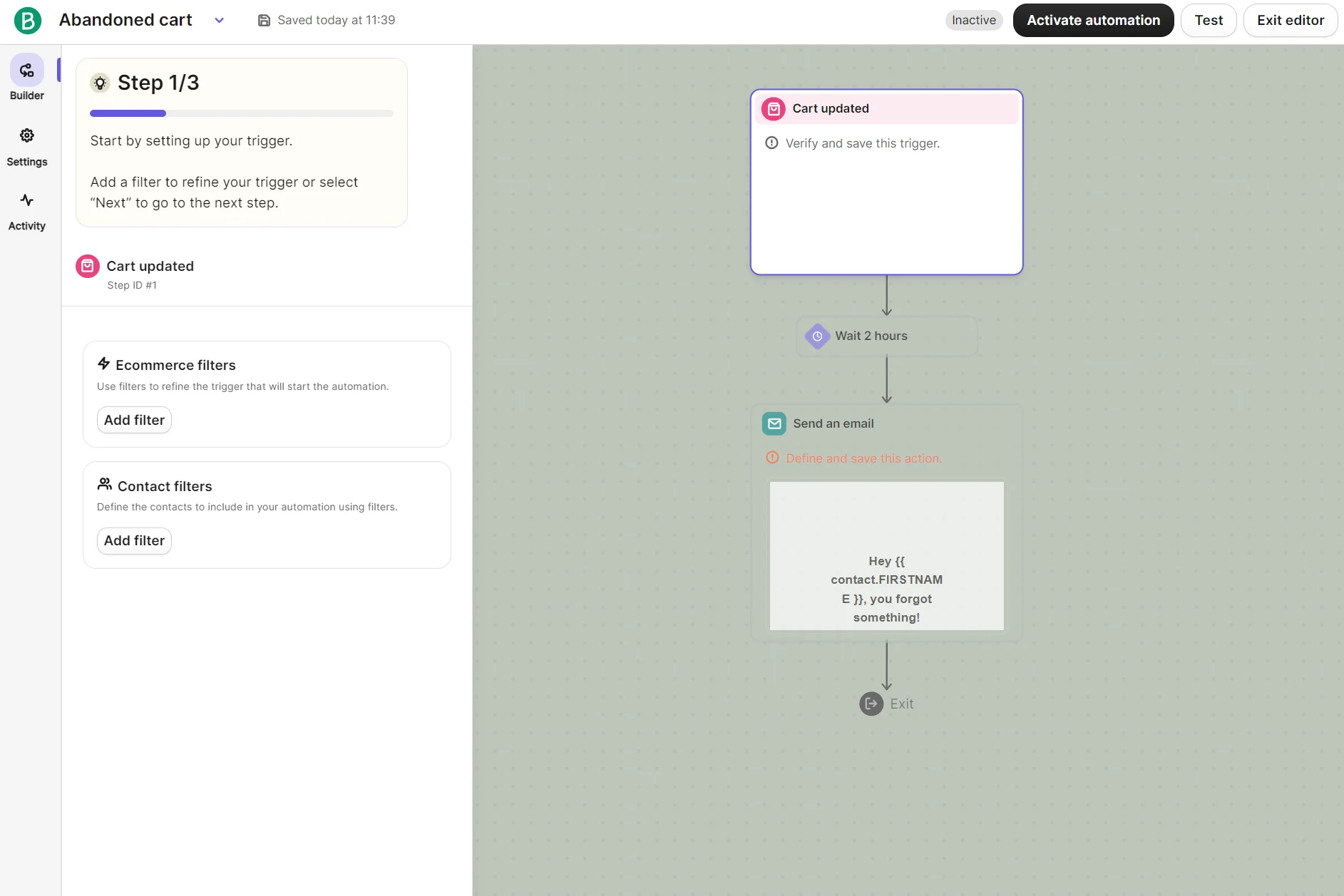Click the save disk icon near Saved today
This screenshot has height=896, width=1344.
click(x=264, y=21)
